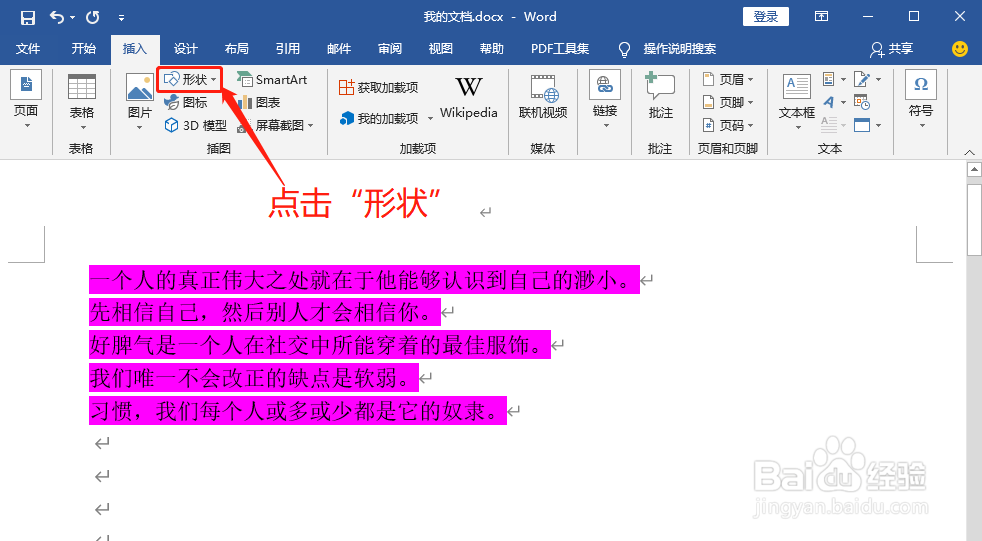Open ribbon display options icon
This screenshot has width=982, height=541.
[821, 17]
